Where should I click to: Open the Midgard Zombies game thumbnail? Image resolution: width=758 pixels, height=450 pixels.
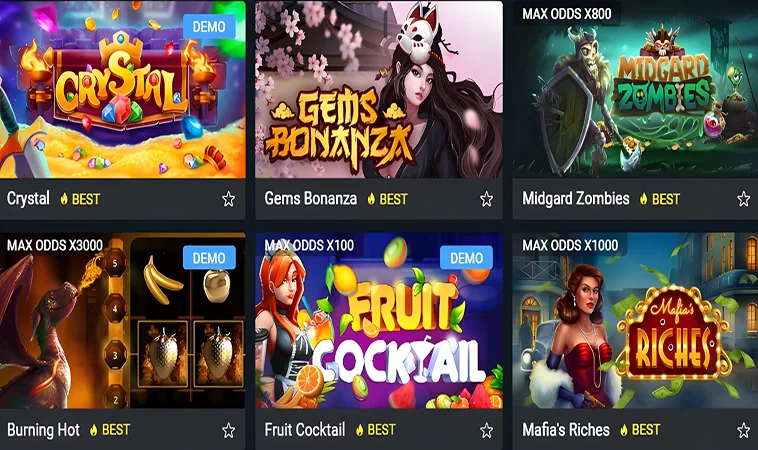click(635, 89)
